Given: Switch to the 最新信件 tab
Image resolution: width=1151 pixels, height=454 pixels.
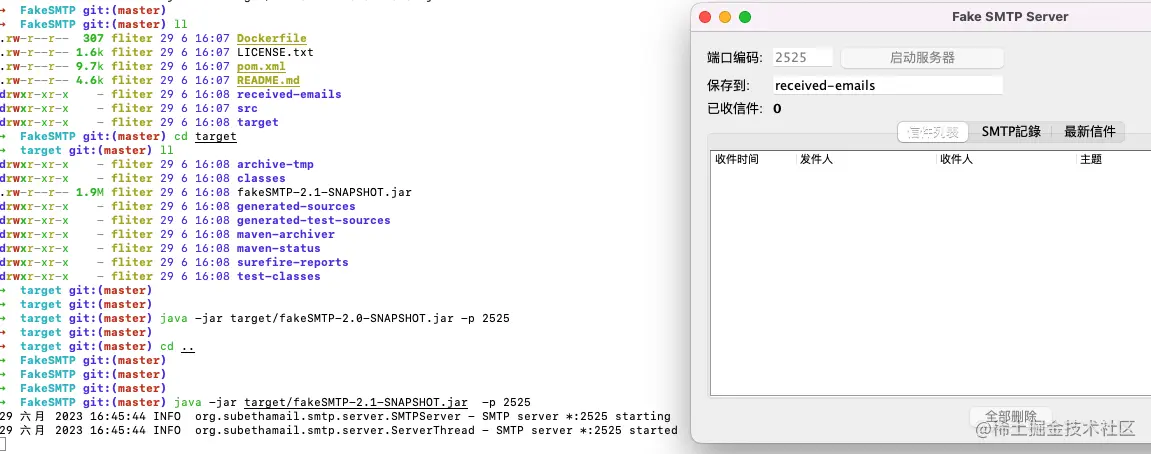Looking at the screenshot, I should (x=1089, y=132).
